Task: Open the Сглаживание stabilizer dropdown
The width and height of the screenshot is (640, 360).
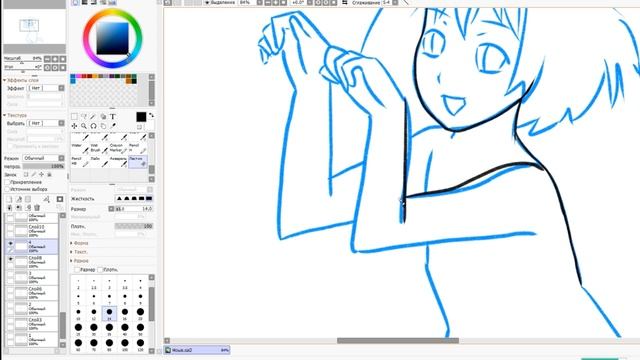Action: (395, 2)
